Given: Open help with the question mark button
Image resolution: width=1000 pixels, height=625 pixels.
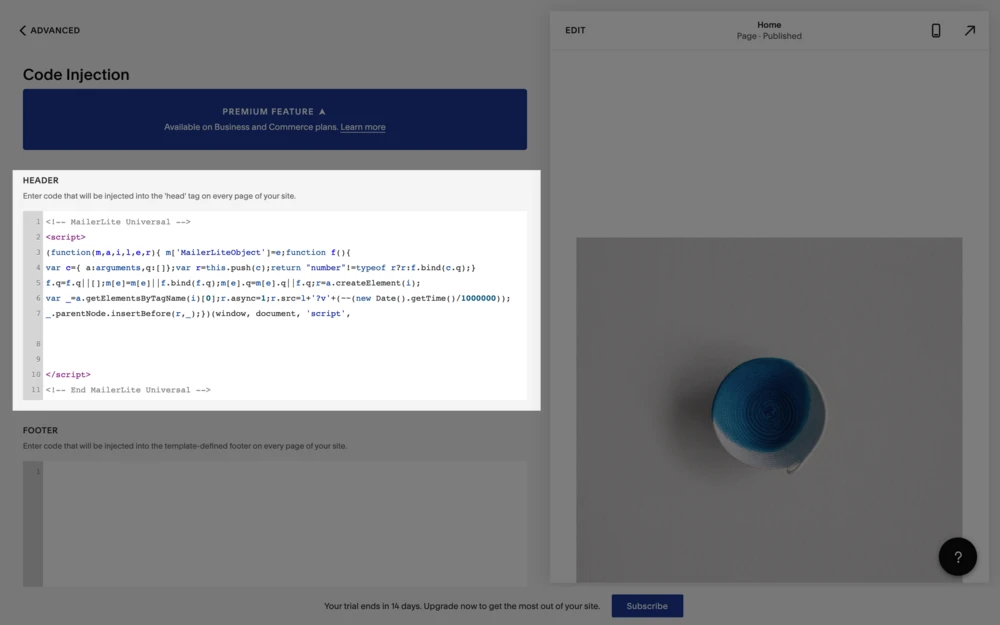Looking at the screenshot, I should 957,557.
